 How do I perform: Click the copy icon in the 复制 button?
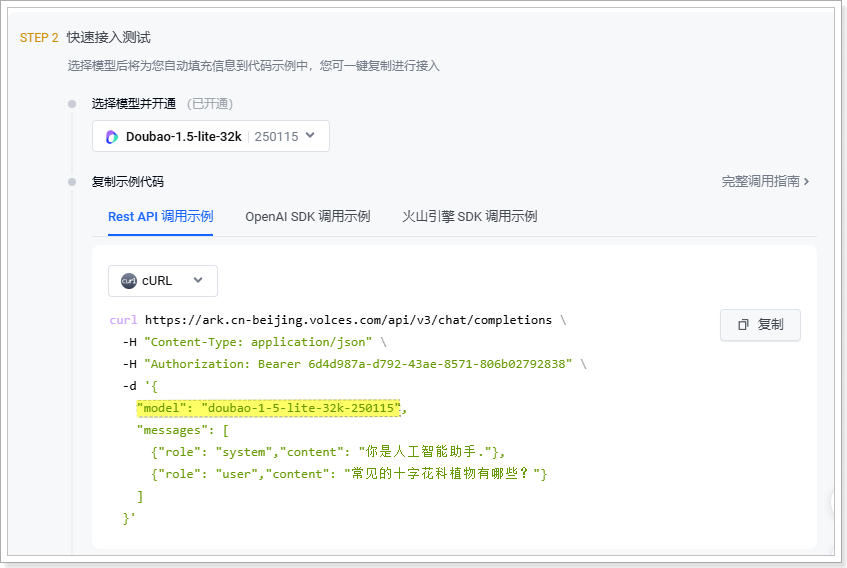tap(743, 324)
